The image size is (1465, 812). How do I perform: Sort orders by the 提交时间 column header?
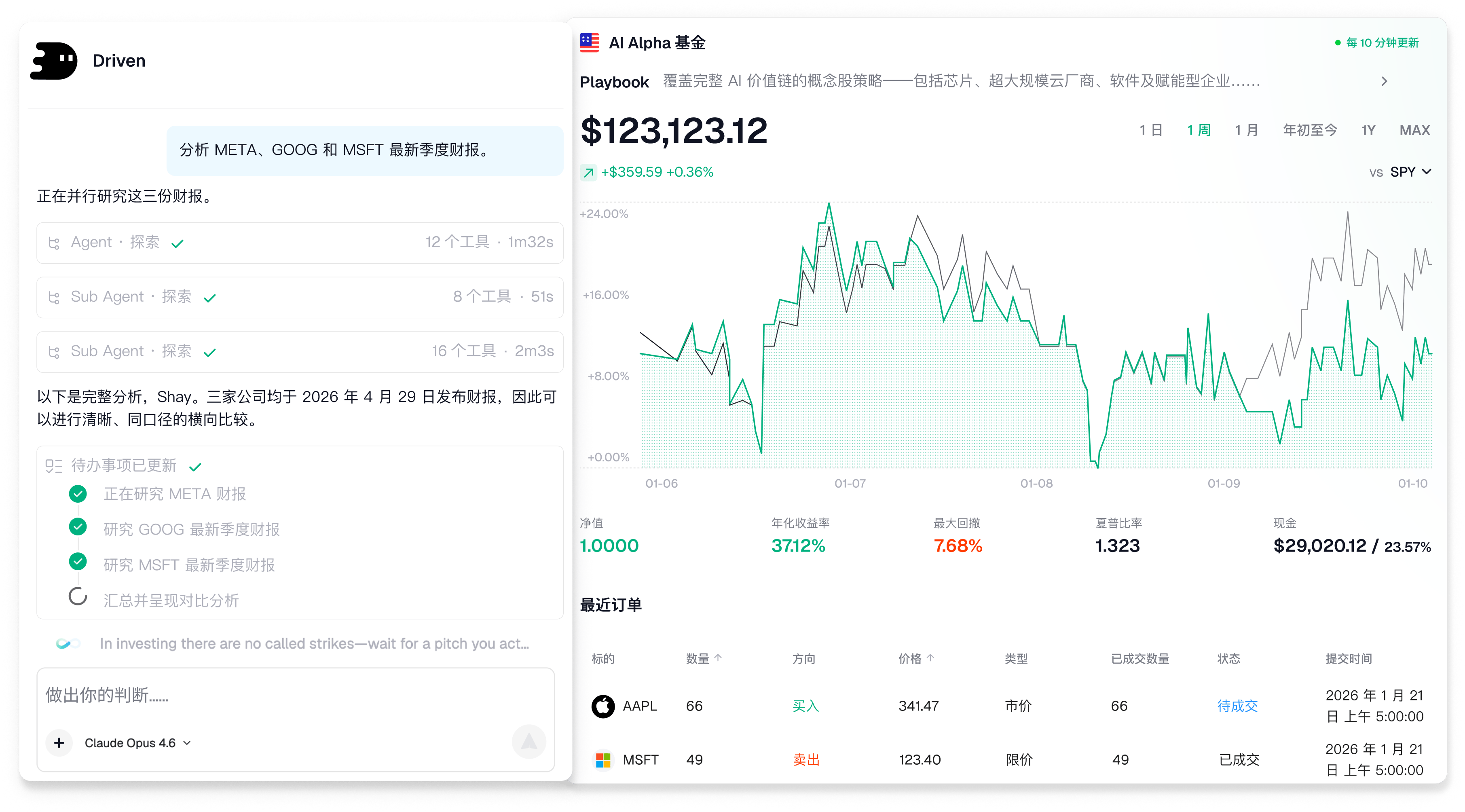[1349, 658]
